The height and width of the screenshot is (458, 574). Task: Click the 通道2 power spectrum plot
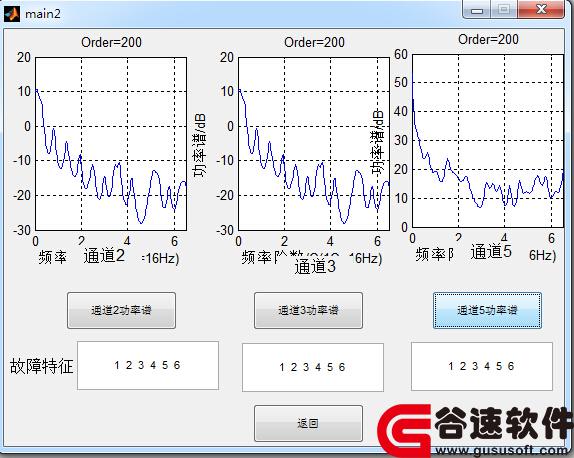[x=111, y=144]
